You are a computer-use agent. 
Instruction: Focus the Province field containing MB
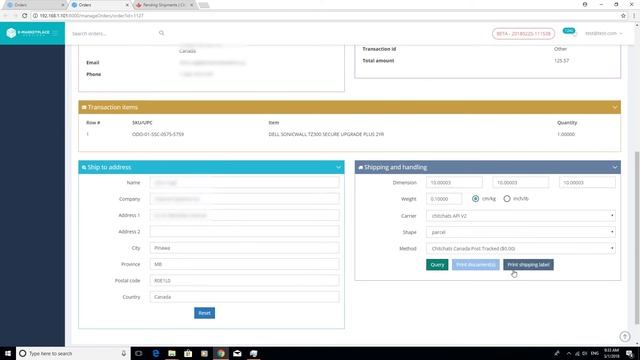click(x=244, y=264)
